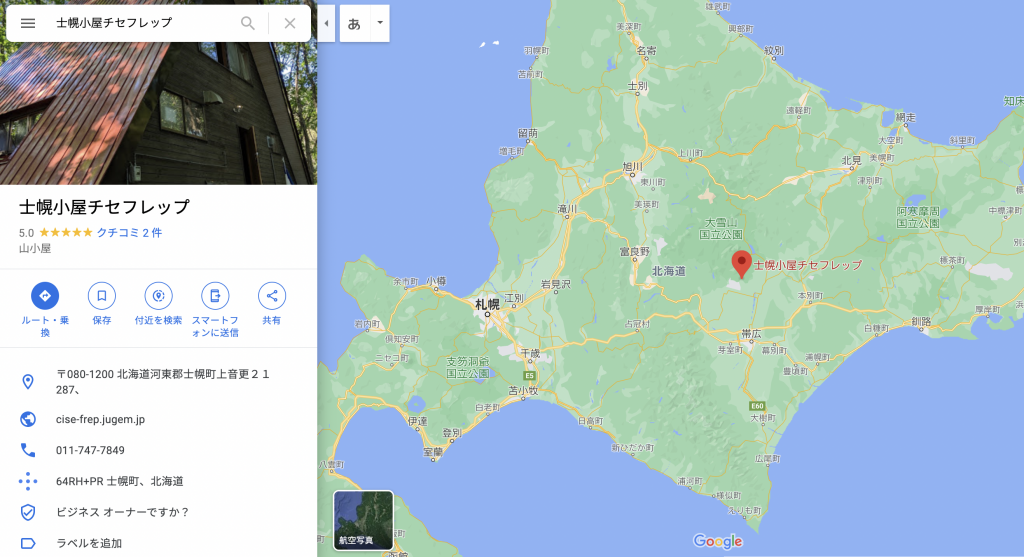Viewport: 1024px width, 557px height.
Task: Click the ラベルを追加 add label option
Action: (x=89, y=543)
